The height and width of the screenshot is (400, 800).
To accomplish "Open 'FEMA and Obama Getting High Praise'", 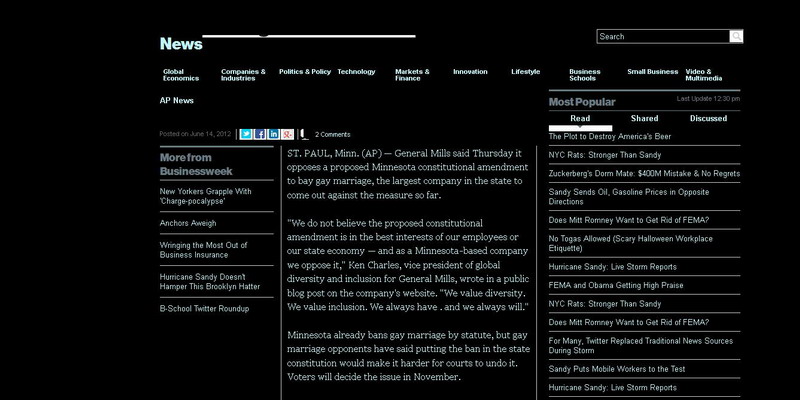I will 616,285.
